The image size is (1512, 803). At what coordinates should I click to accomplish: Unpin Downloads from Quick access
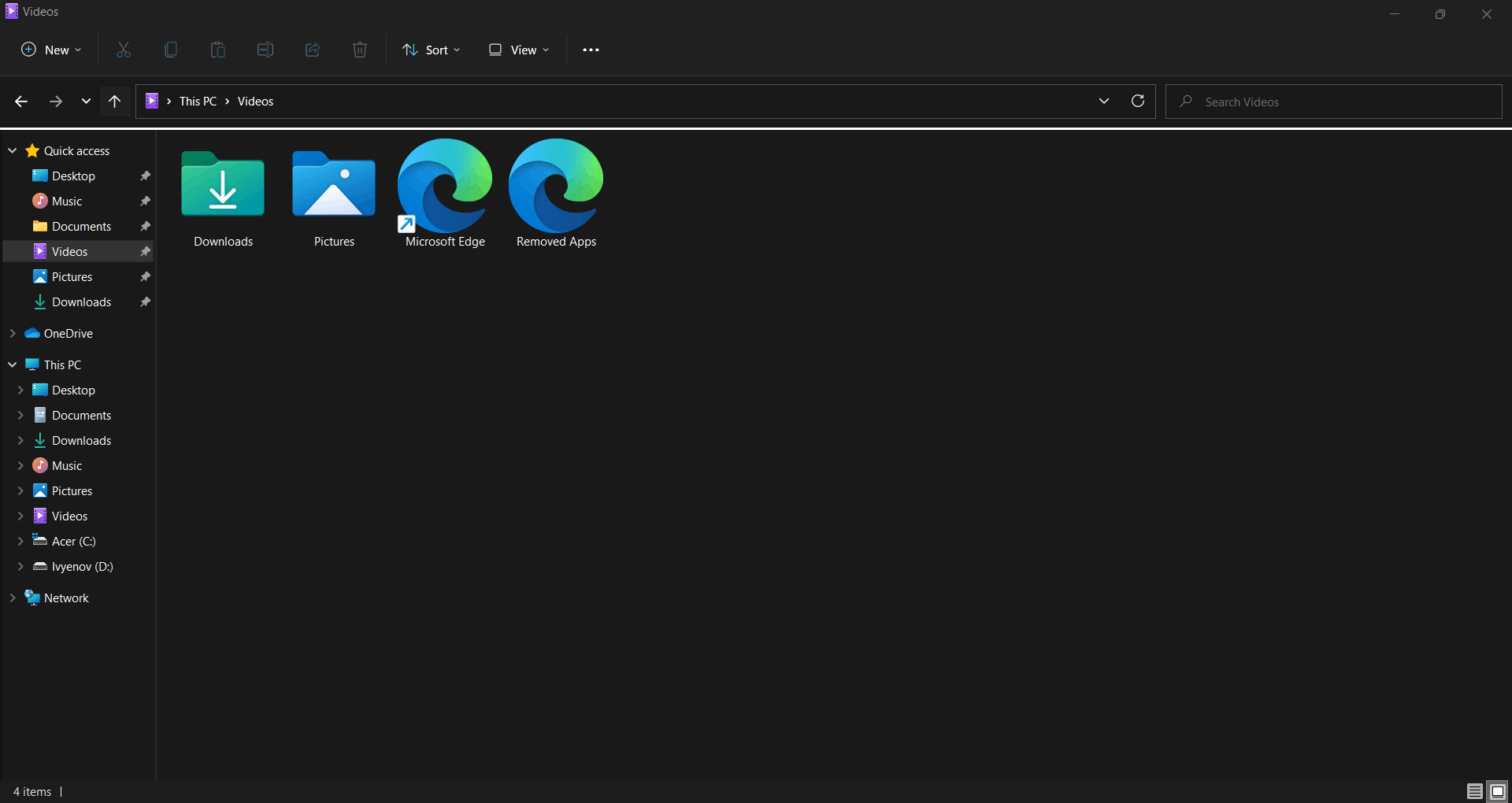click(x=145, y=302)
